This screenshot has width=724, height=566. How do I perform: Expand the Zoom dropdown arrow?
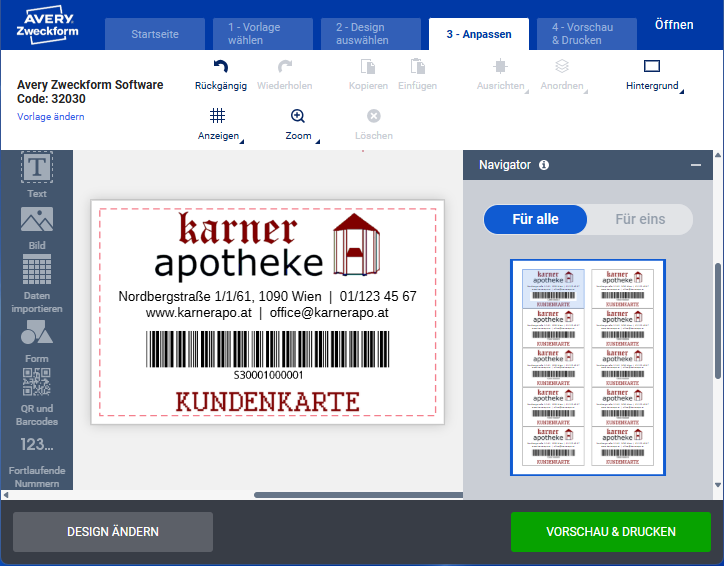(318, 141)
